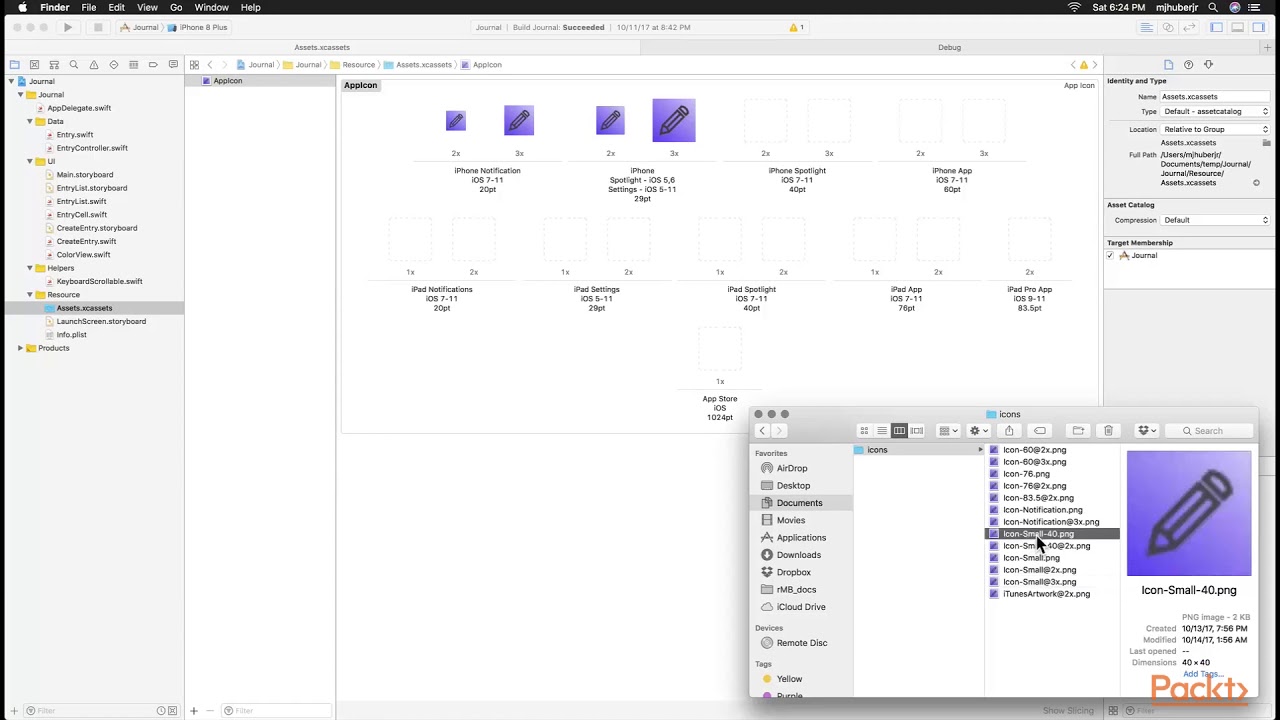
Task: Open the Symbol navigator
Action: tap(54, 65)
